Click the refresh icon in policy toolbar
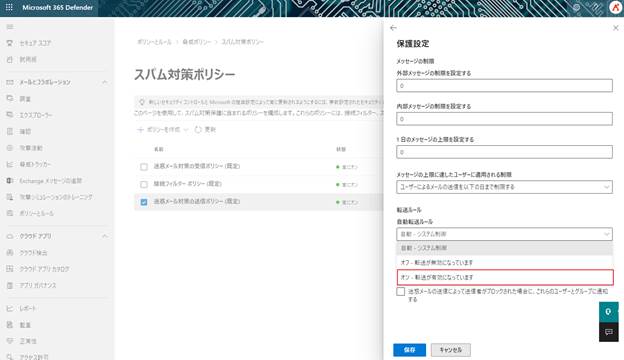Viewport: 624px width, 360px height. [x=198, y=130]
